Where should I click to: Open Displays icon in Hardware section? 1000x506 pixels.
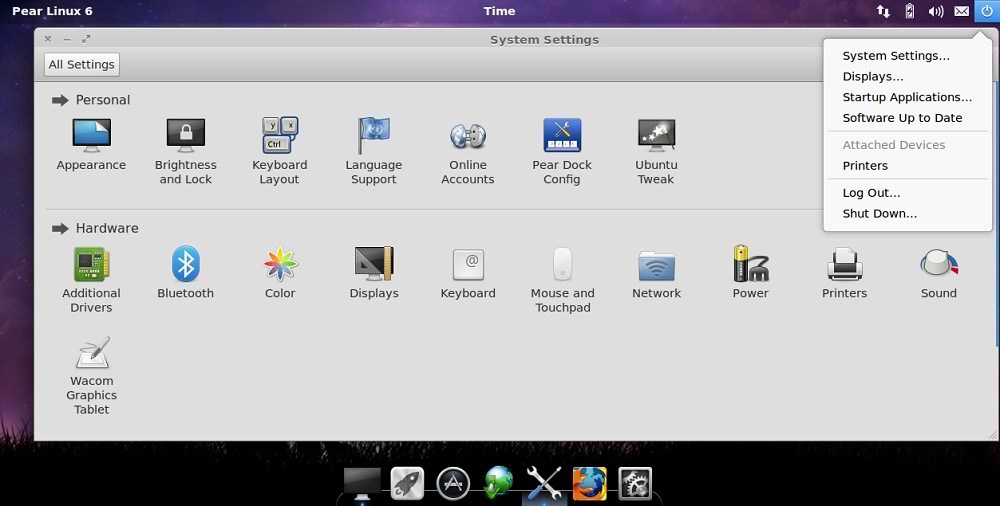click(x=374, y=273)
